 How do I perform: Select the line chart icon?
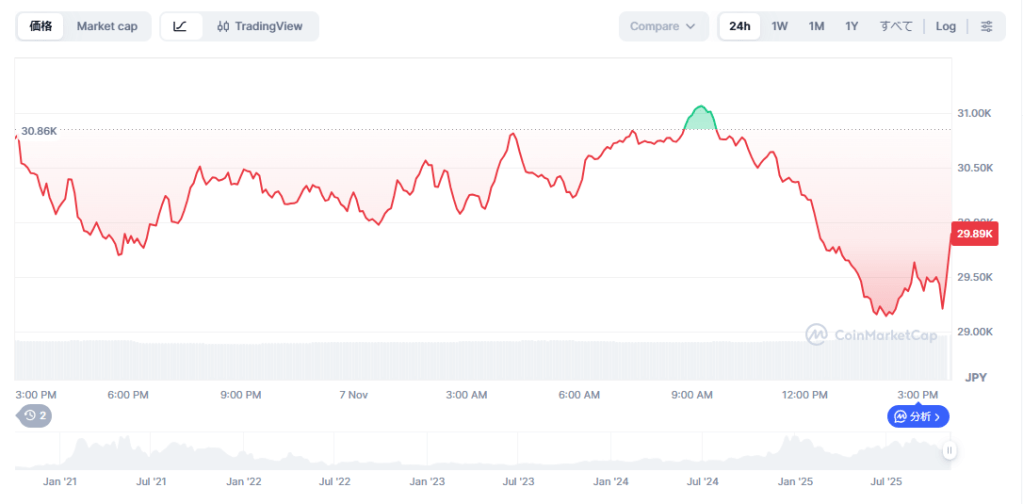coord(180,26)
